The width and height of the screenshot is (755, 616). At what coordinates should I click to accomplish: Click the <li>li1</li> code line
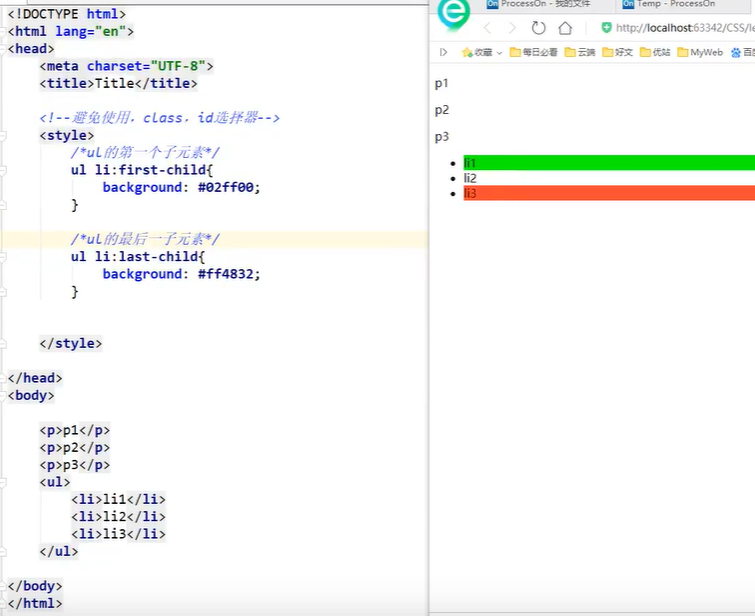118,499
